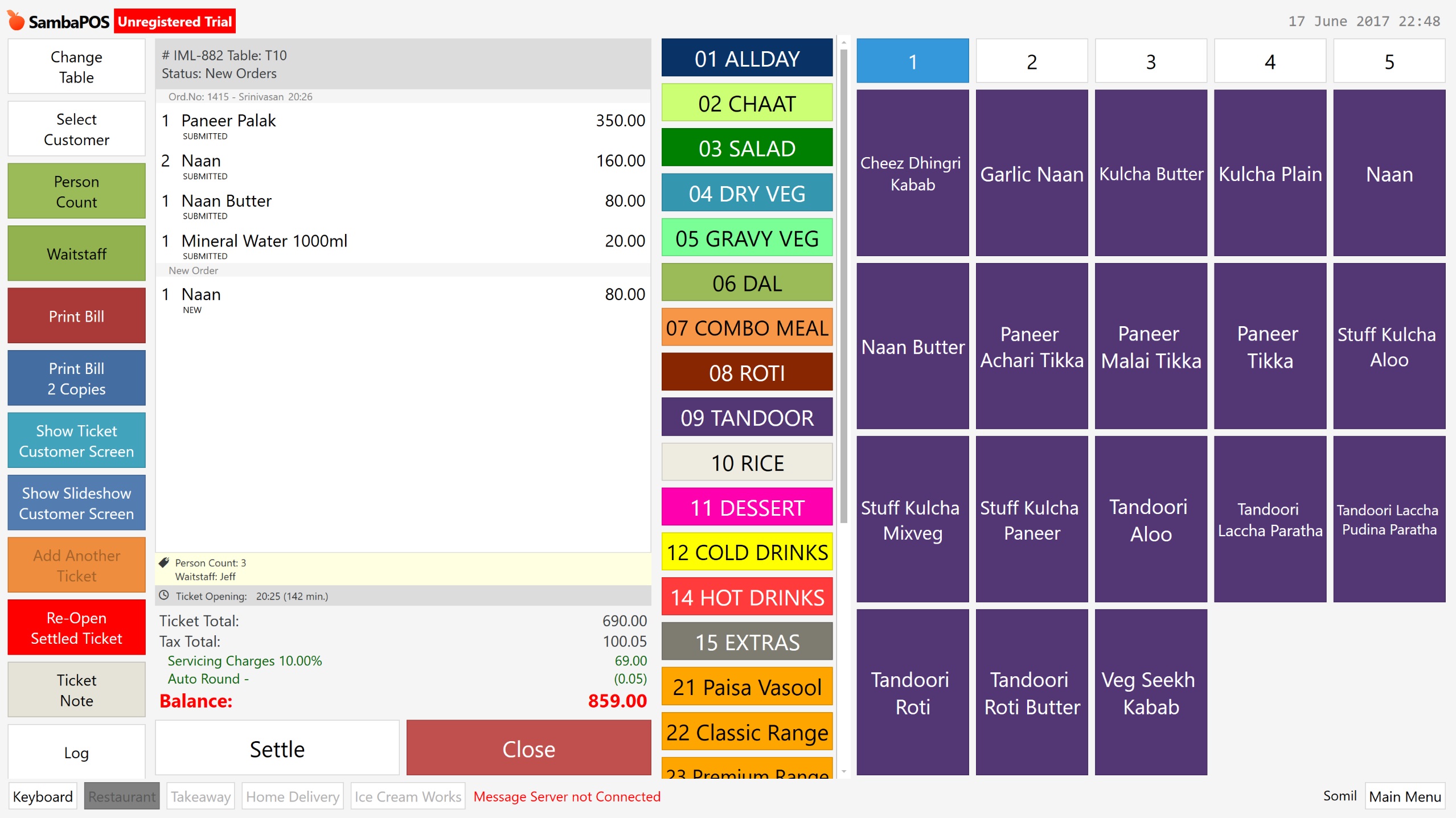Open the 09 TANDOOR category
Viewport: 1456px width, 818px height.
tap(746, 417)
